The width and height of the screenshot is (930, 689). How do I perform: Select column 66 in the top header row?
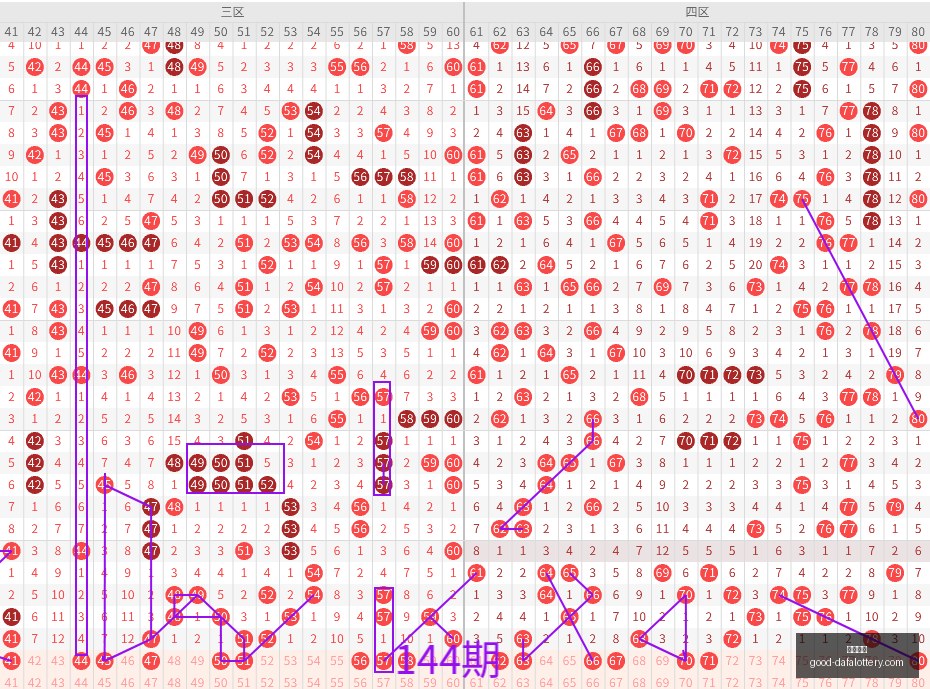[x=593, y=31]
